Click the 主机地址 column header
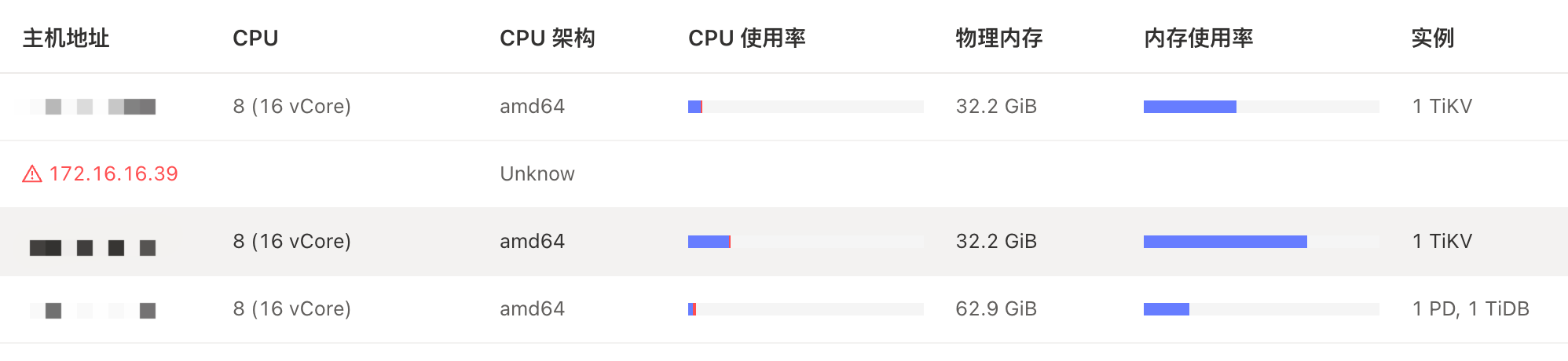The width and height of the screenshot is (1568, 361). point(66,38)
